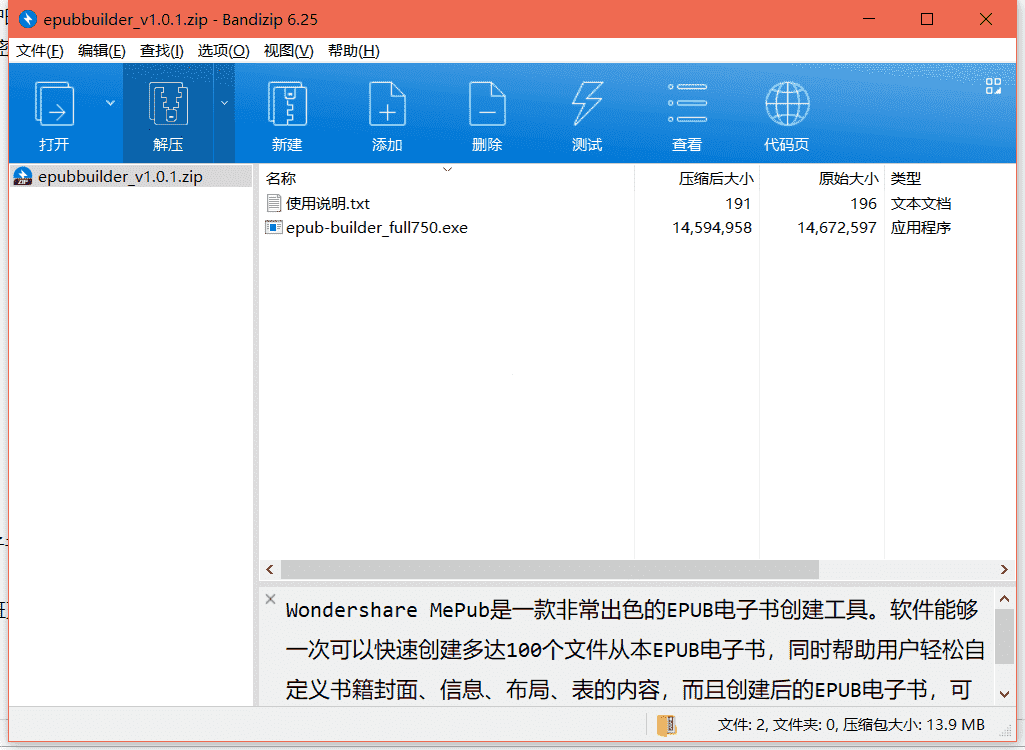This screenshot has height=750, width=1025.
Task: Click the Test (测试) archive icon
Action: pos(587,104)
